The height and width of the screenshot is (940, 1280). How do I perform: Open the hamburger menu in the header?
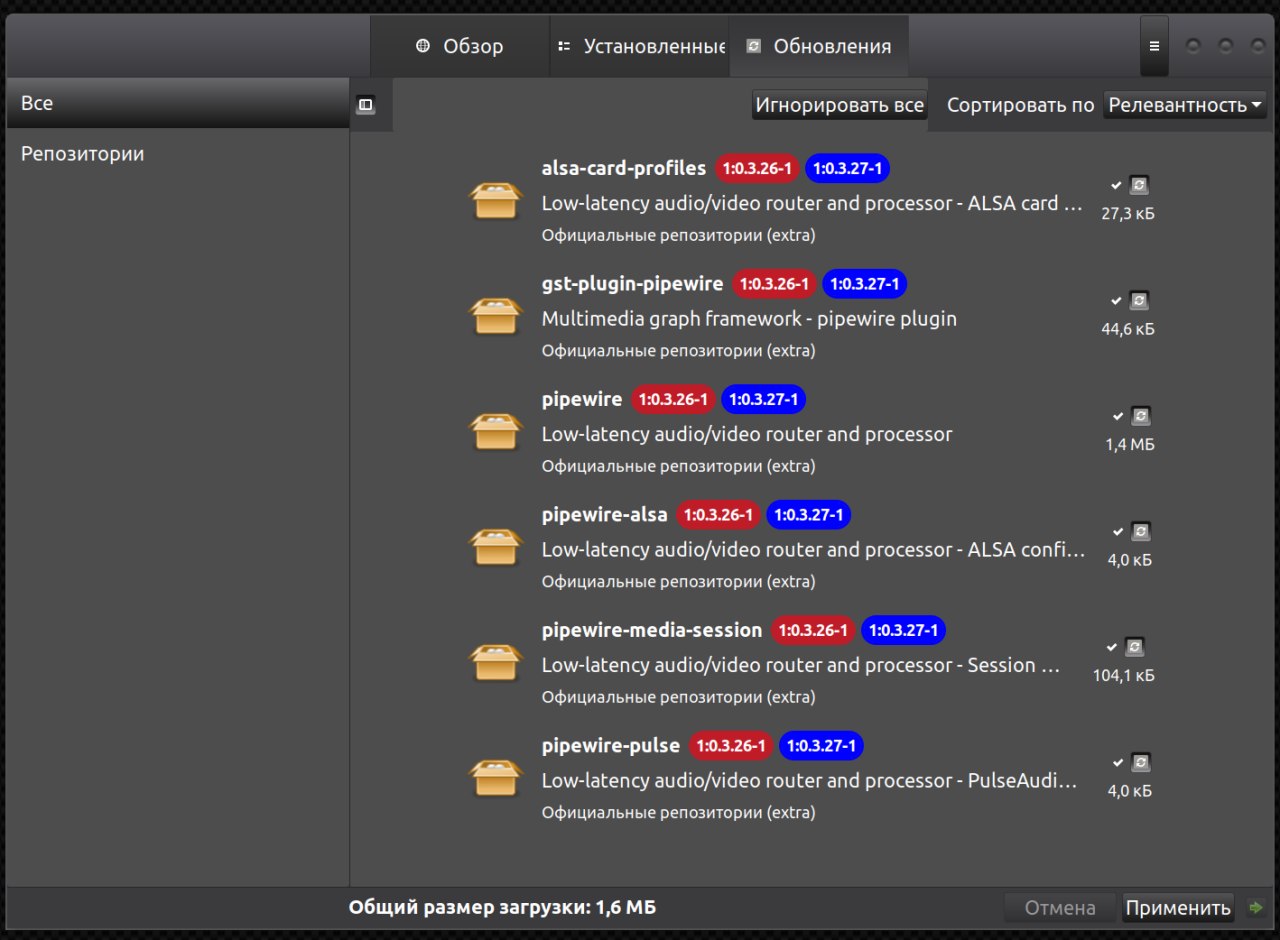1154,46
